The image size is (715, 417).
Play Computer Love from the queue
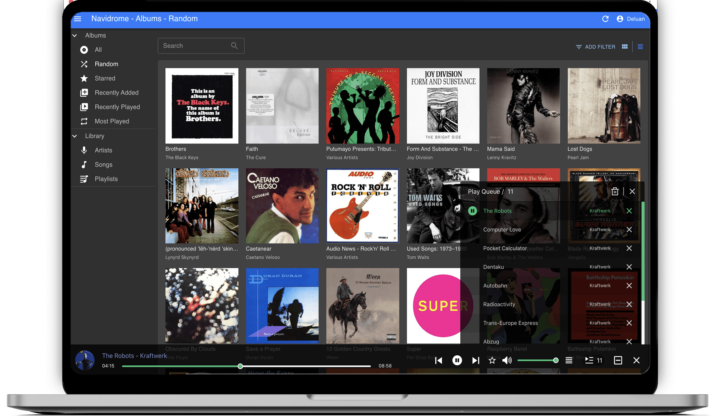pyautogui.click(x=502, y=229)
